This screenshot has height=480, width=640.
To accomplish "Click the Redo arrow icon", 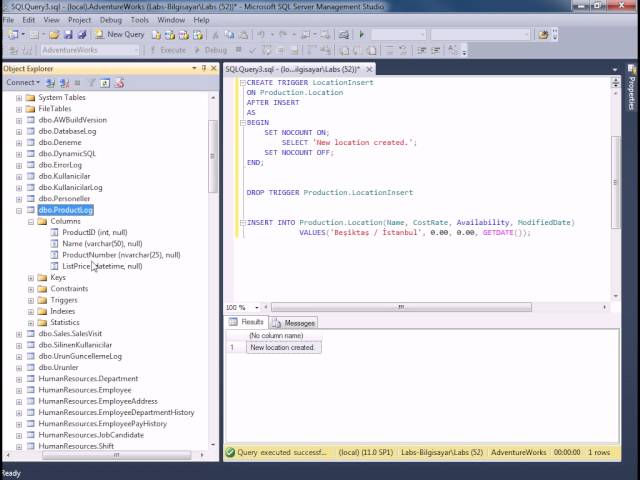I will [x=282, y=35].
